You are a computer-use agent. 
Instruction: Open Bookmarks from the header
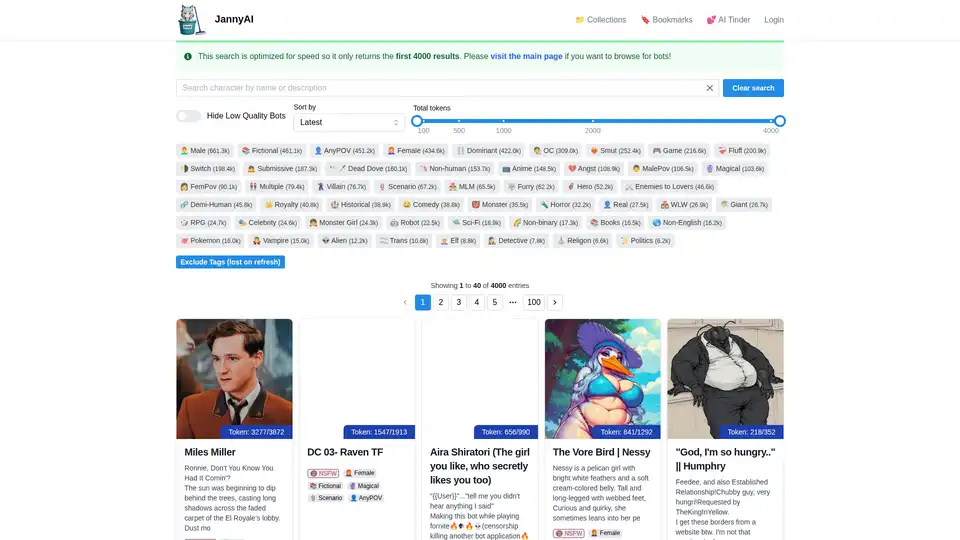pyautogui.click(x=666, y=20)
